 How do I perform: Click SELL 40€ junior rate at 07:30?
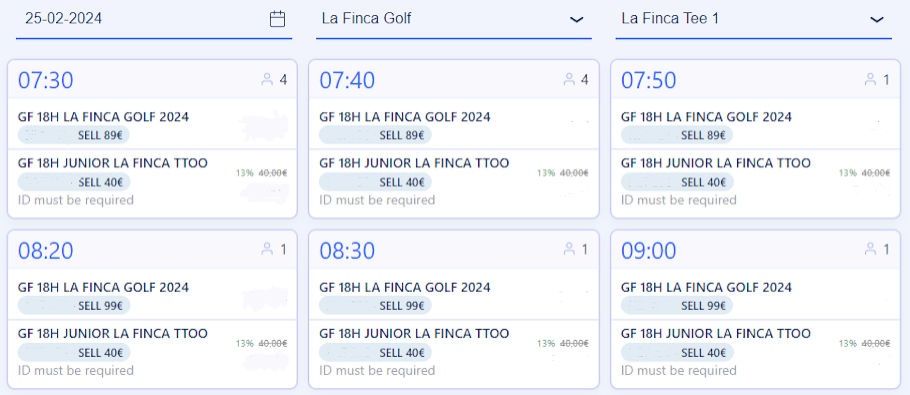pyautogui.click(x=74, y=182)
